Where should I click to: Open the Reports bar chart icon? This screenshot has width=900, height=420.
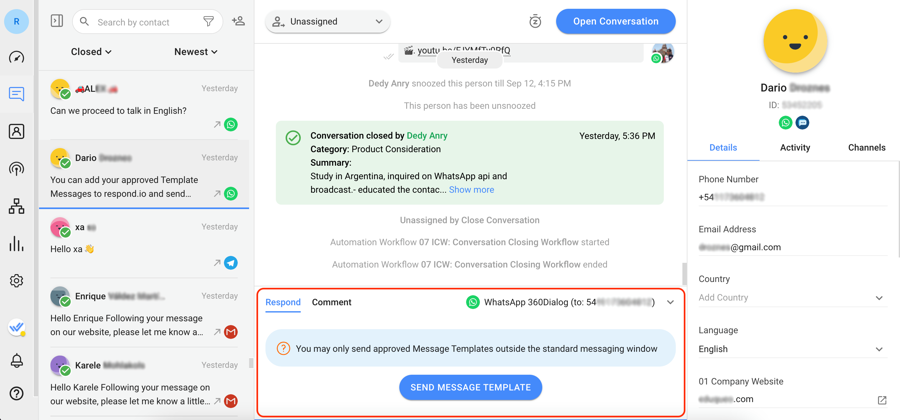[17, 244]
